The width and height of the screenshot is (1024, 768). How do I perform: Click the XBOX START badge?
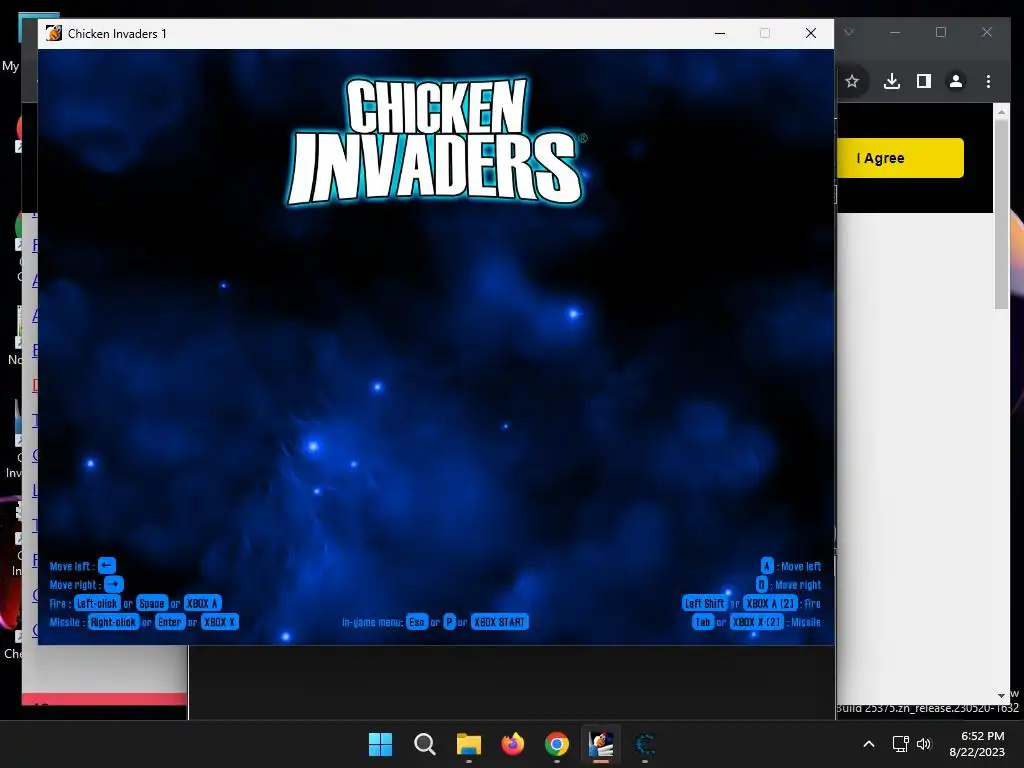[500, 622]
